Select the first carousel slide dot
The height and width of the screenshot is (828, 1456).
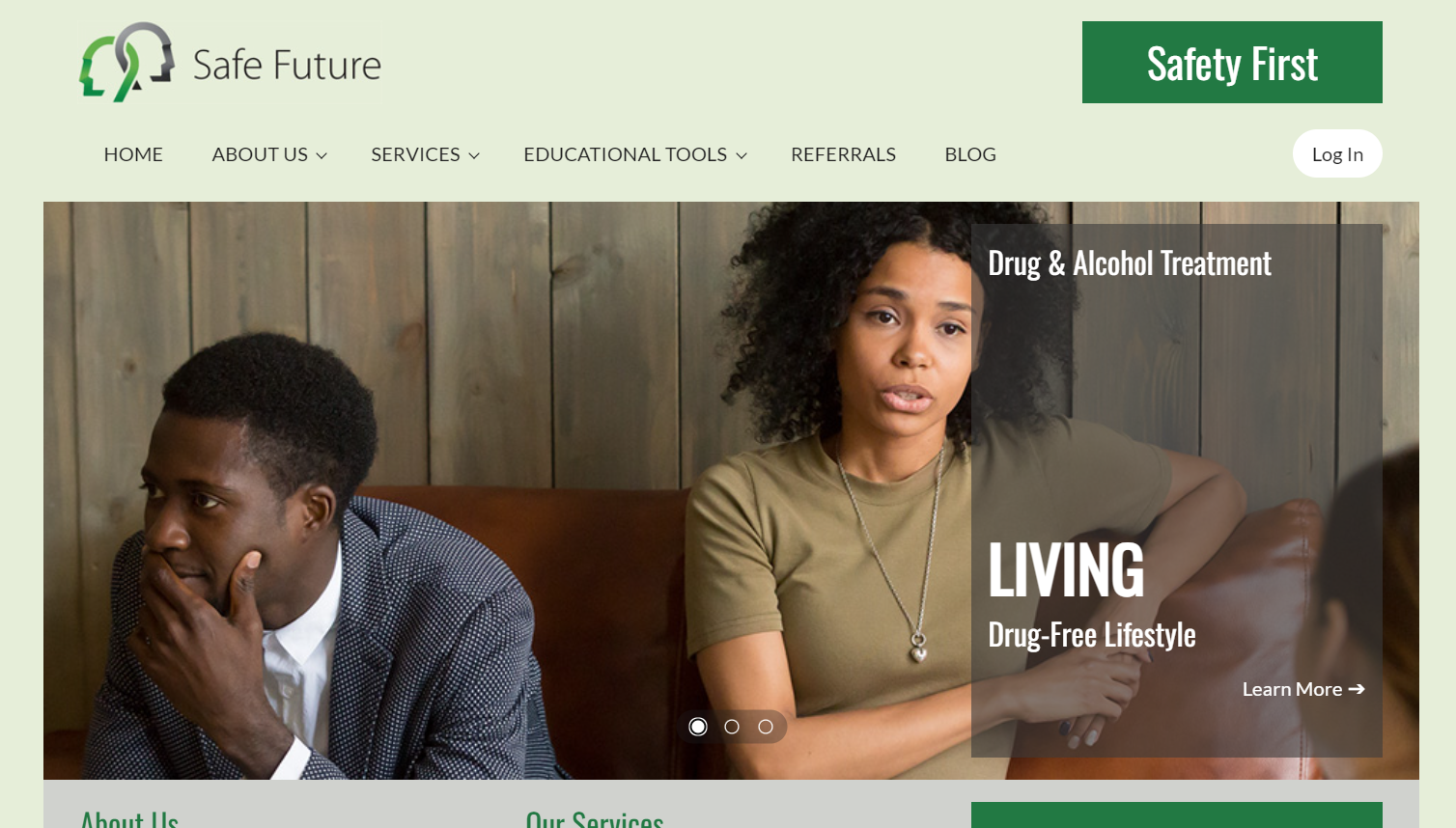pyautogui.click(x=698, y=727)
